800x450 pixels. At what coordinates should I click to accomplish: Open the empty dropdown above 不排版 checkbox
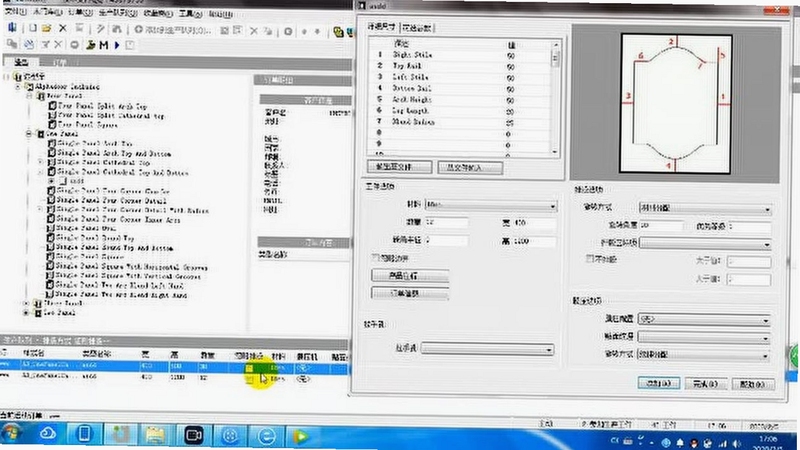(x=705, y=243)
